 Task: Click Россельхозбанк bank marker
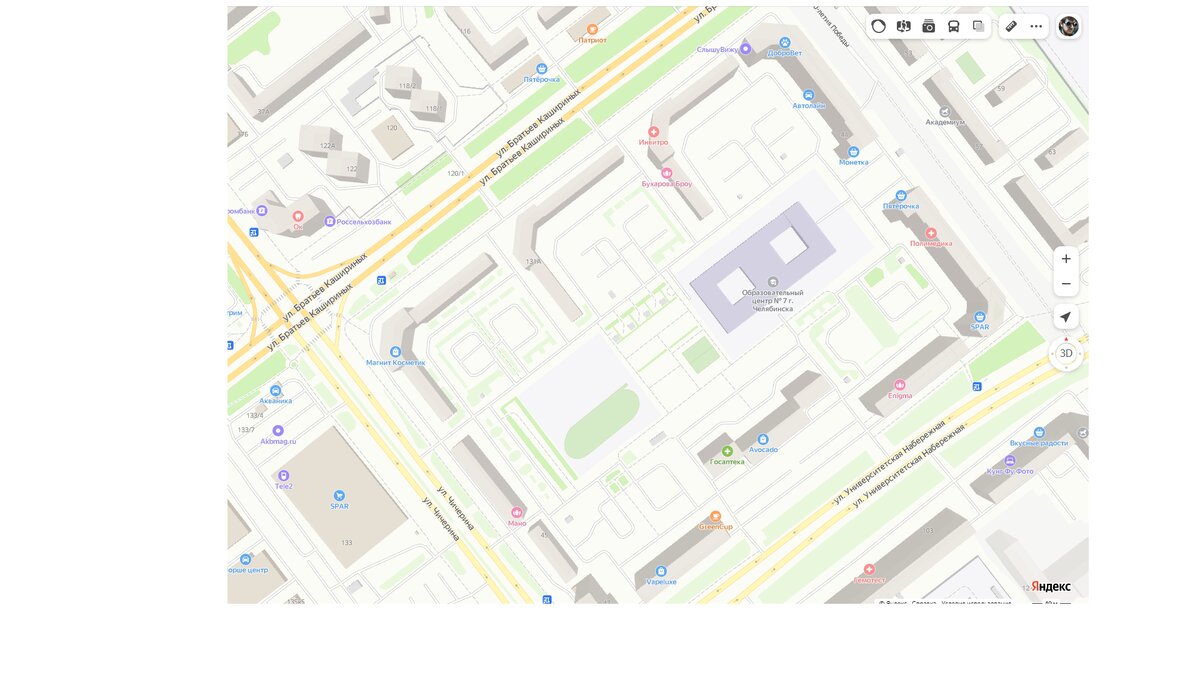pos(330,221)
